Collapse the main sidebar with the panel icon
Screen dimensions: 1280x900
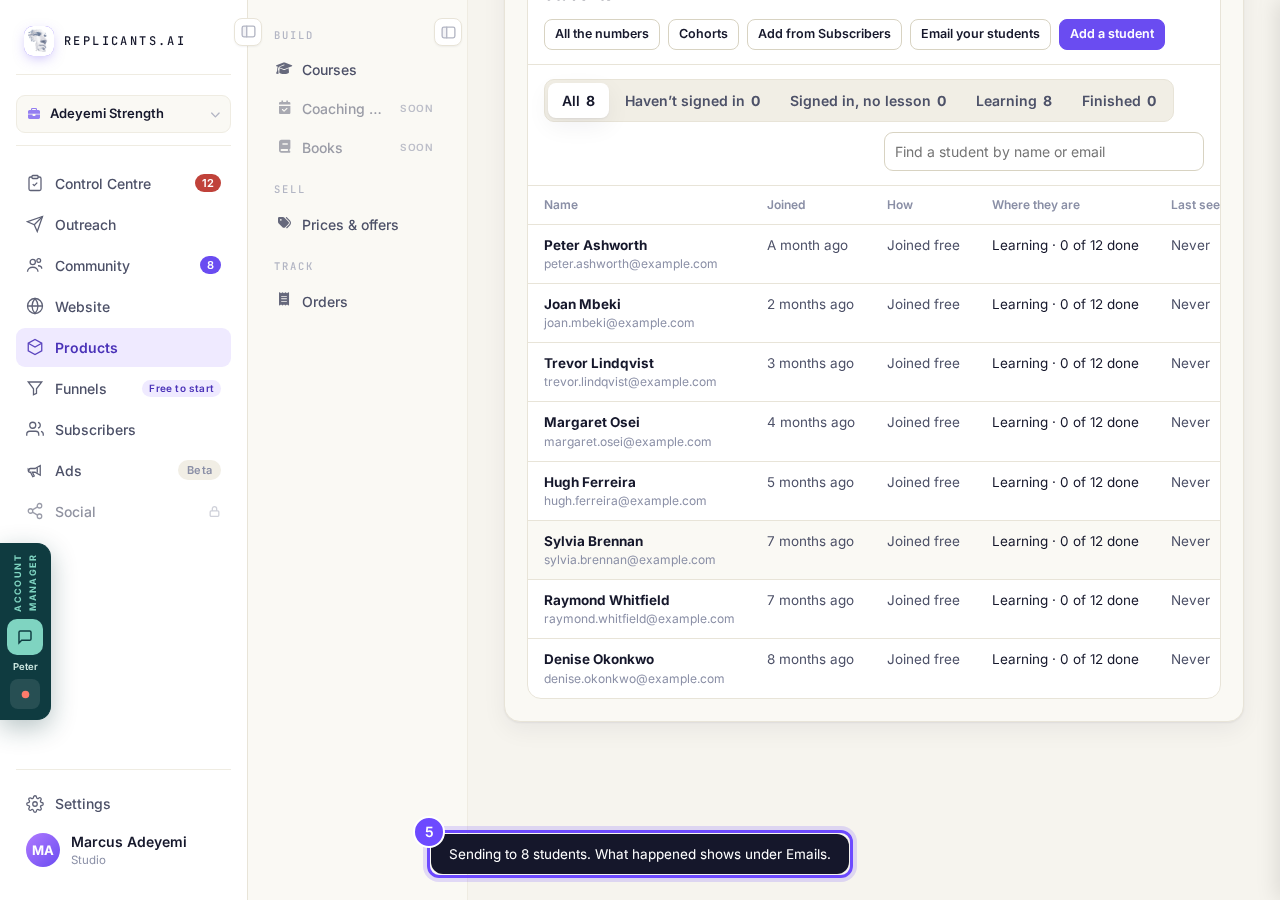[x=248, y=32]
